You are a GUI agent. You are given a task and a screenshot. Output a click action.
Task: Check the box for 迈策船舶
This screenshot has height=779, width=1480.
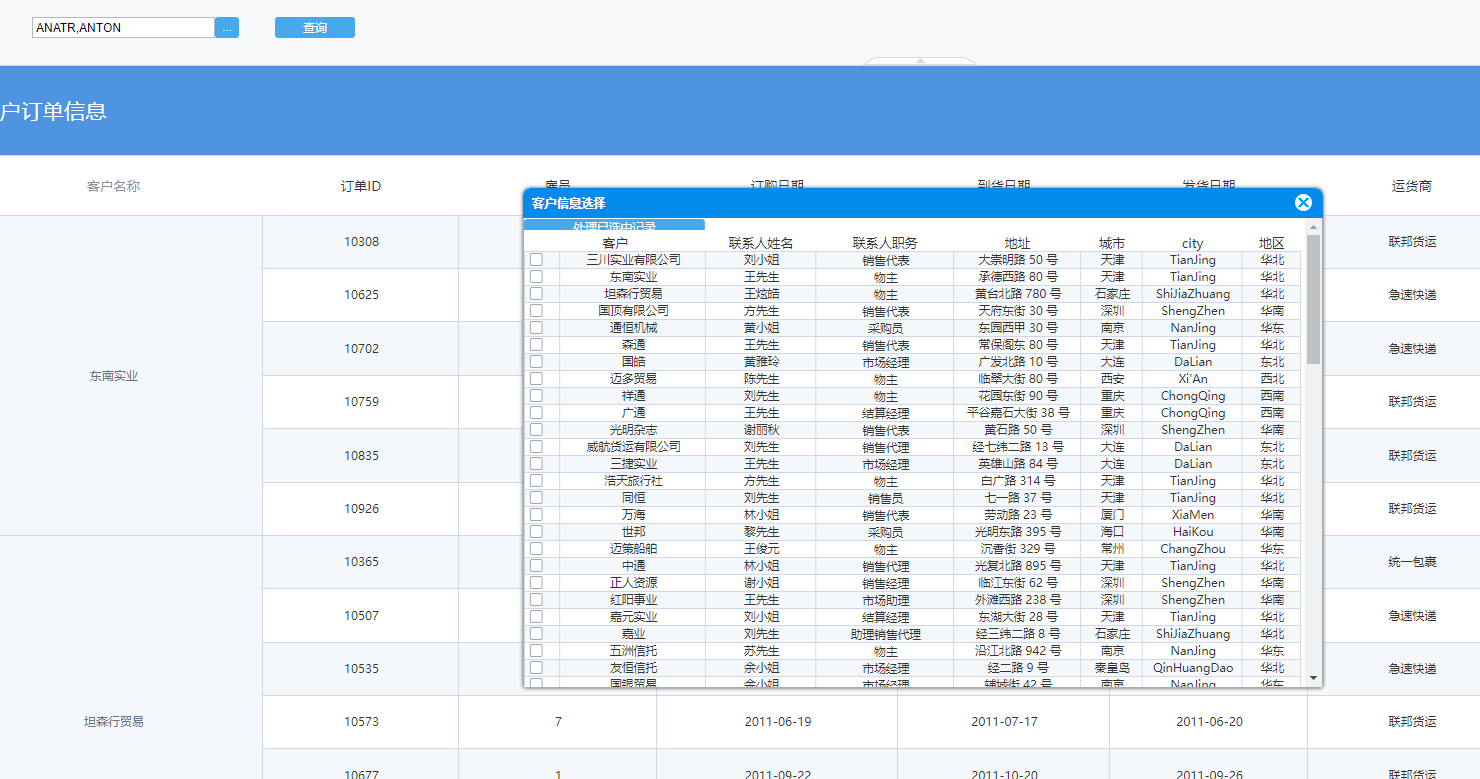point(536,549)
